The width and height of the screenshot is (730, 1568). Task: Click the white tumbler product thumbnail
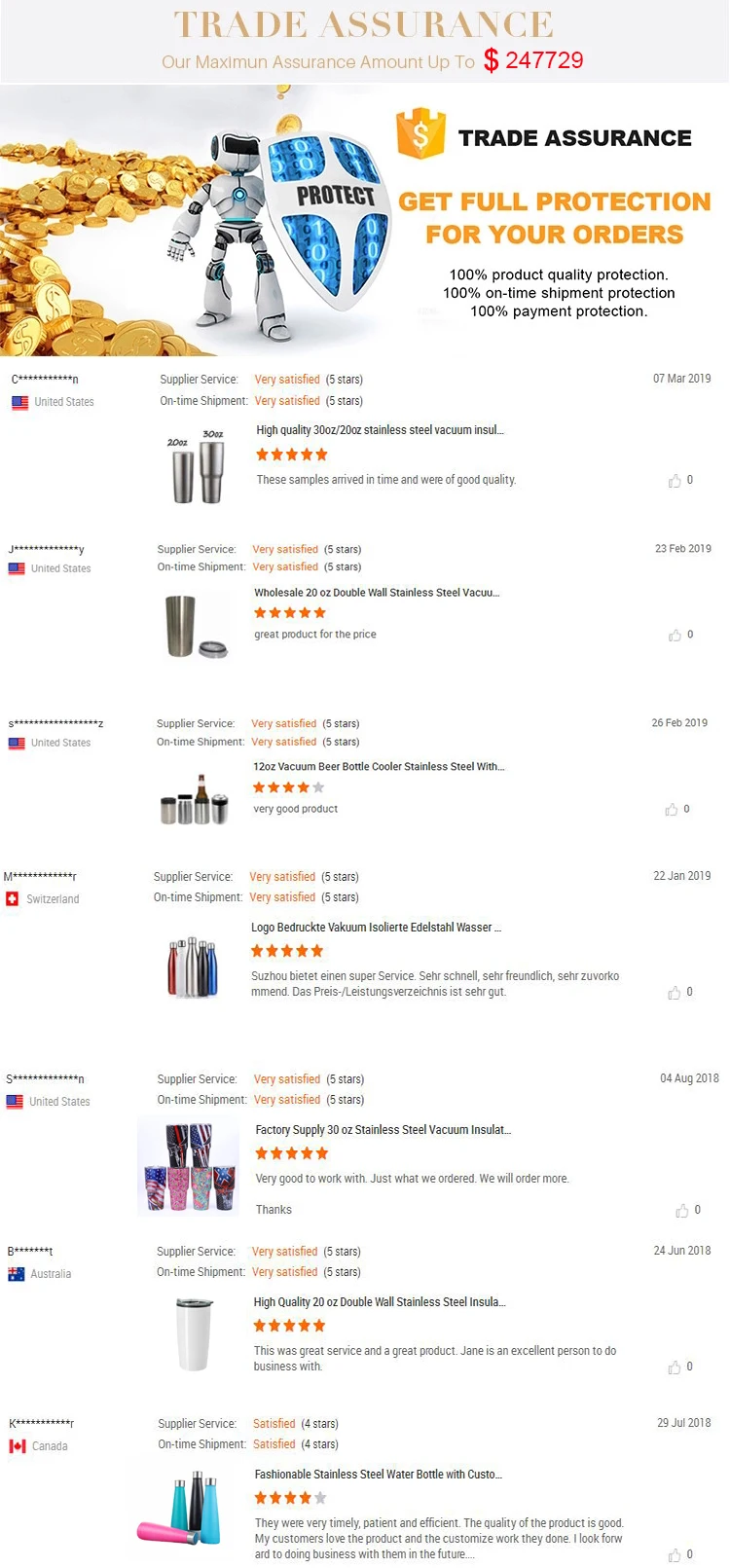click(x=194, y=1333)
